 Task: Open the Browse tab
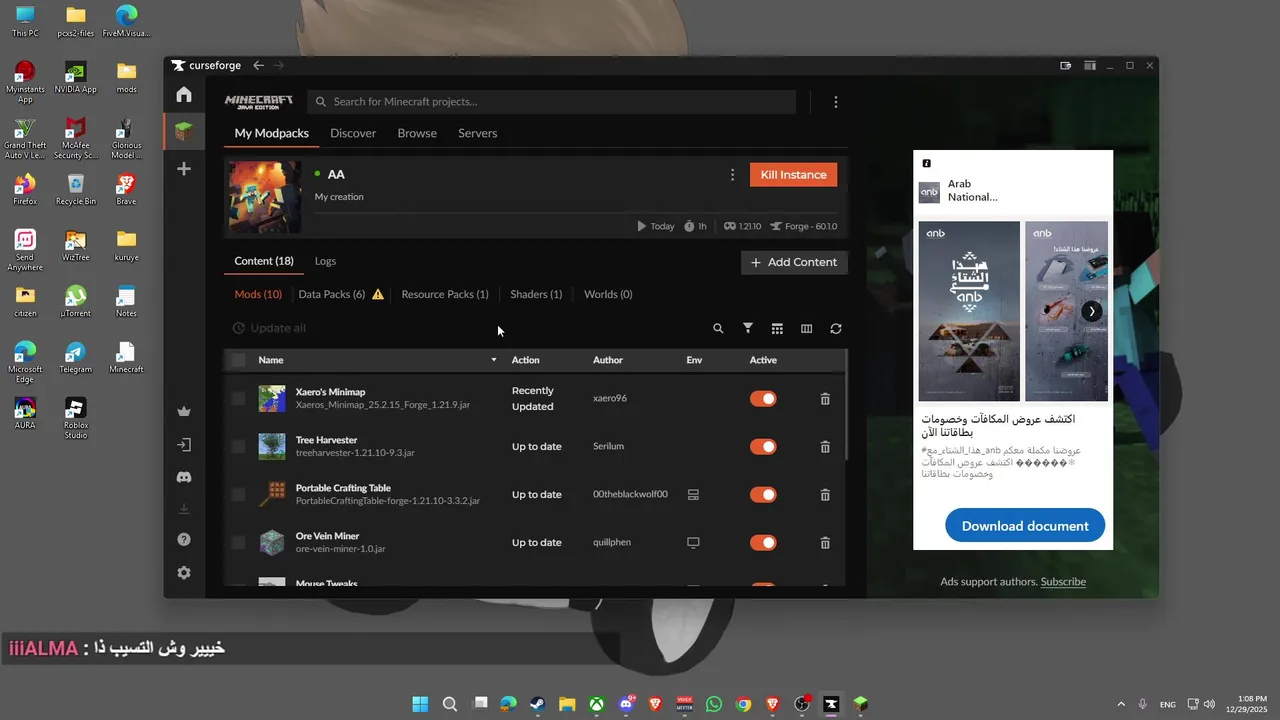click(417, 133)
